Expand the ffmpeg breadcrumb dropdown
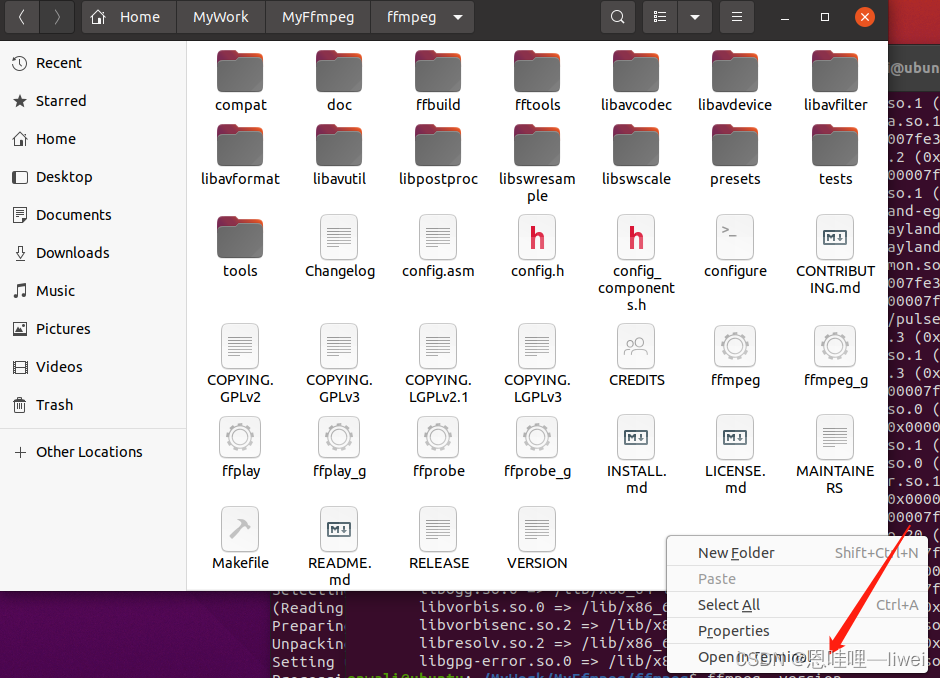 (x=457, y=17)
